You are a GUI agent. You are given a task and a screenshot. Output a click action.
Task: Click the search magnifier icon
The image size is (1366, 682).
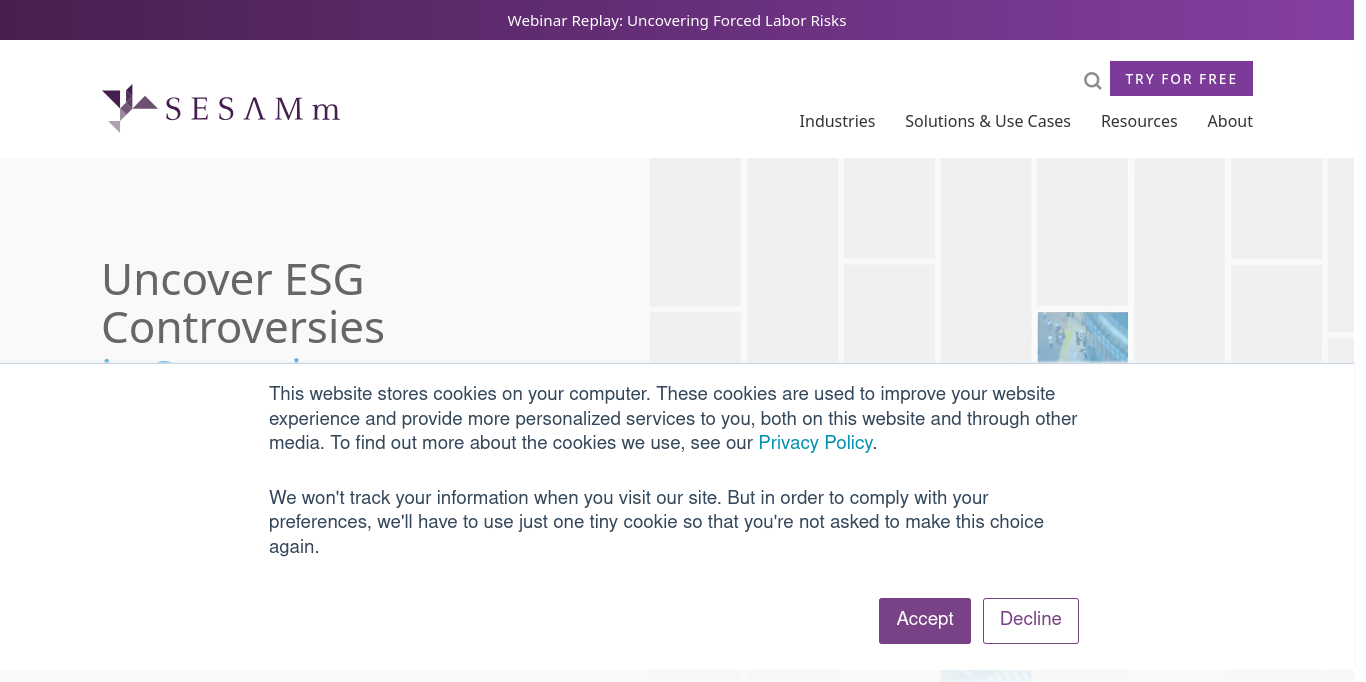tap(1092, 81)
